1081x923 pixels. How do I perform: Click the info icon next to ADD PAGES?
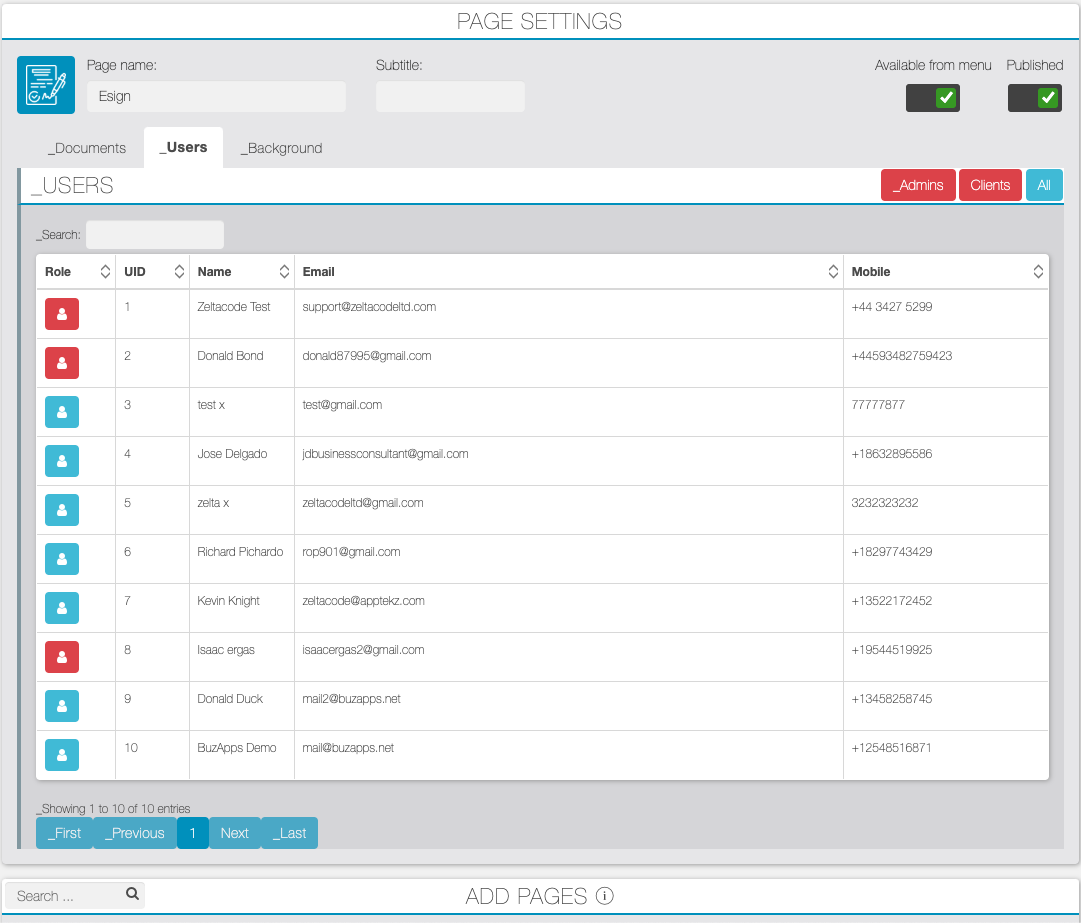click(605, 895)
